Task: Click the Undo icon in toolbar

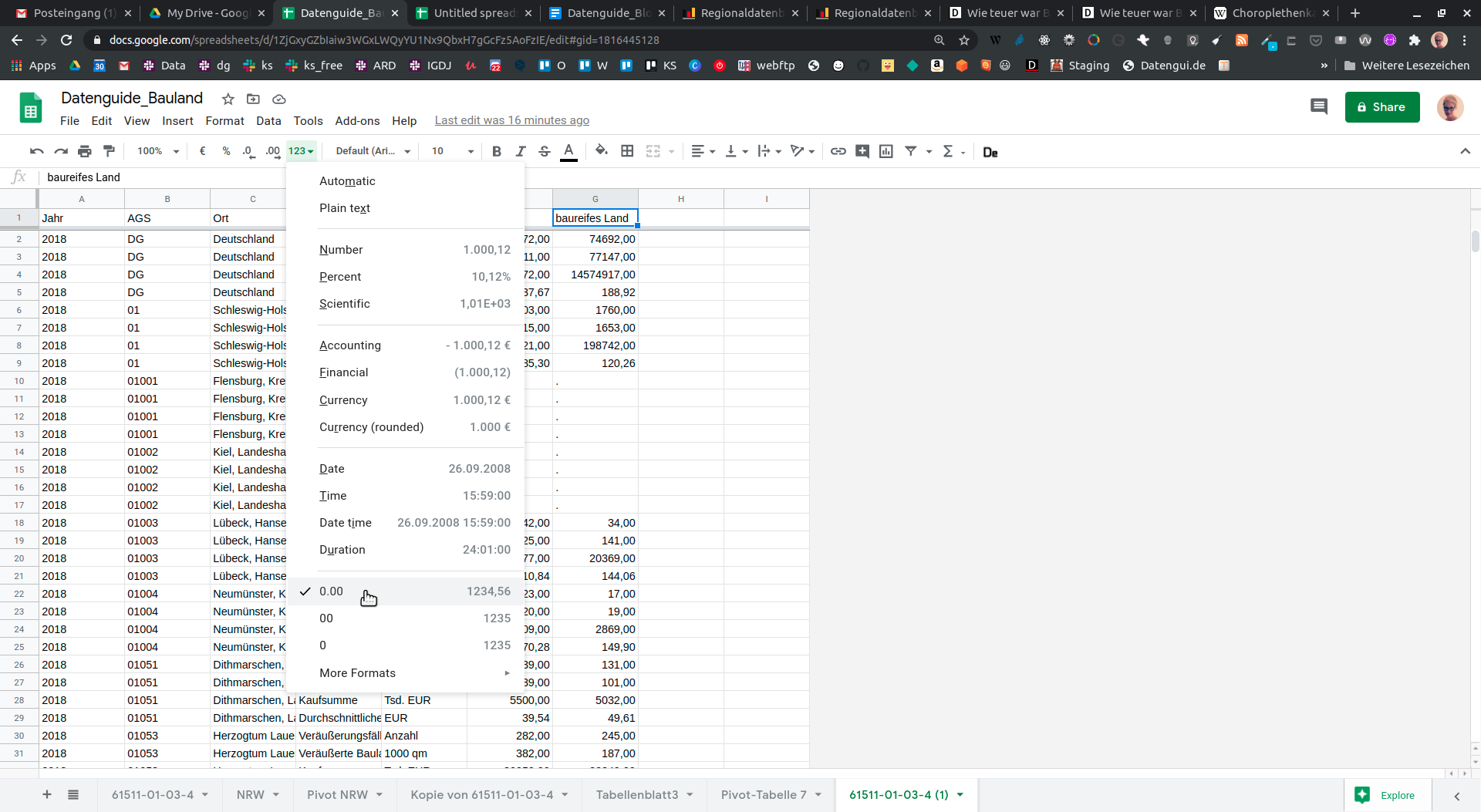Action: pyautogui.click(x=36, y=152)
